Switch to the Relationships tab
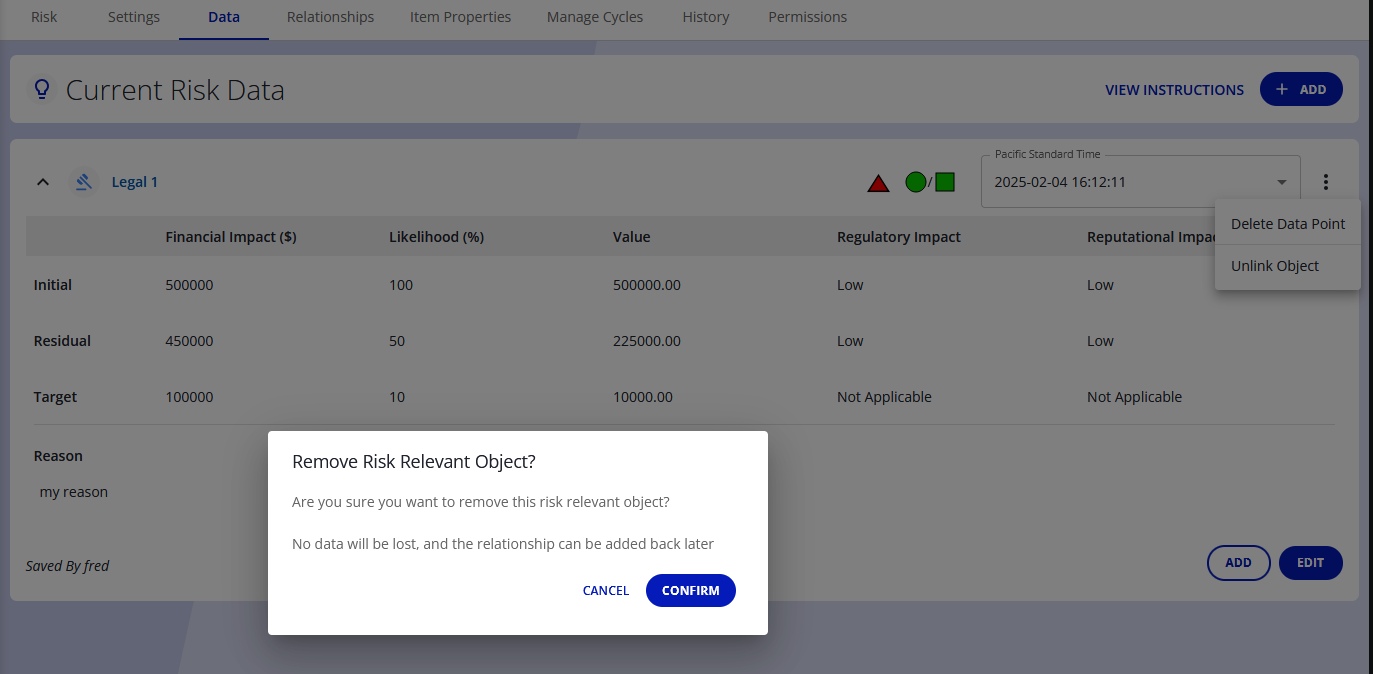 point(330,17)
